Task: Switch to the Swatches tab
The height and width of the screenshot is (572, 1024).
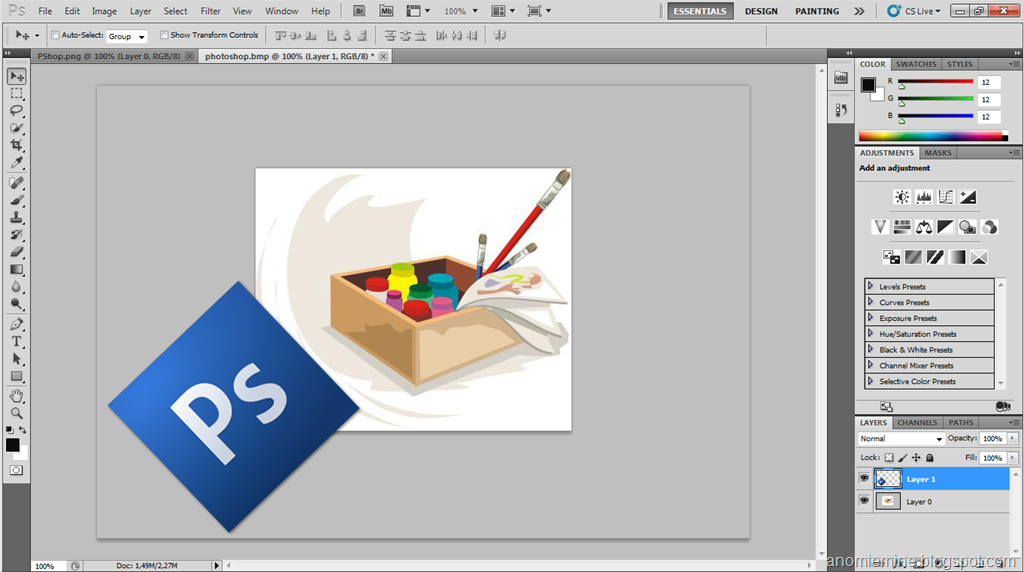Action: point(916,64)
